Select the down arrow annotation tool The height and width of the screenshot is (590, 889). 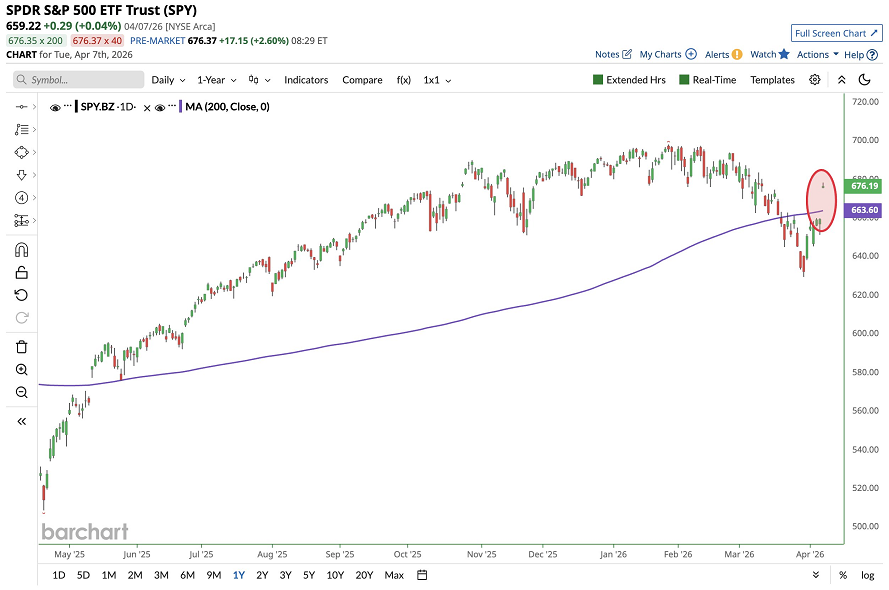tap(20, 176)
